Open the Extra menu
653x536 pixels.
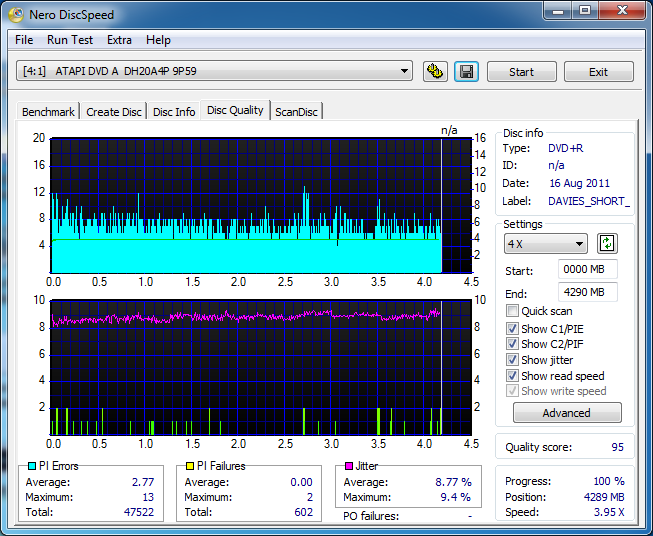(119, 40)
